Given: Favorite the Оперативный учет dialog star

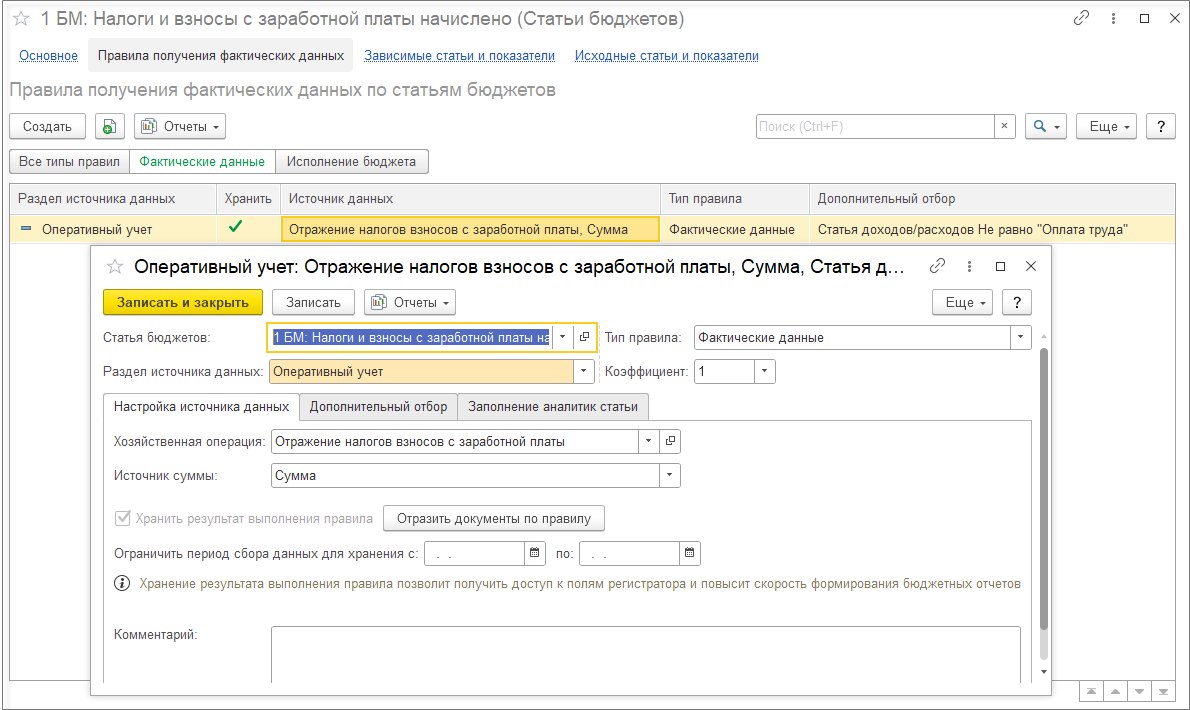Looking at the screenshot, I should (115, 266).
